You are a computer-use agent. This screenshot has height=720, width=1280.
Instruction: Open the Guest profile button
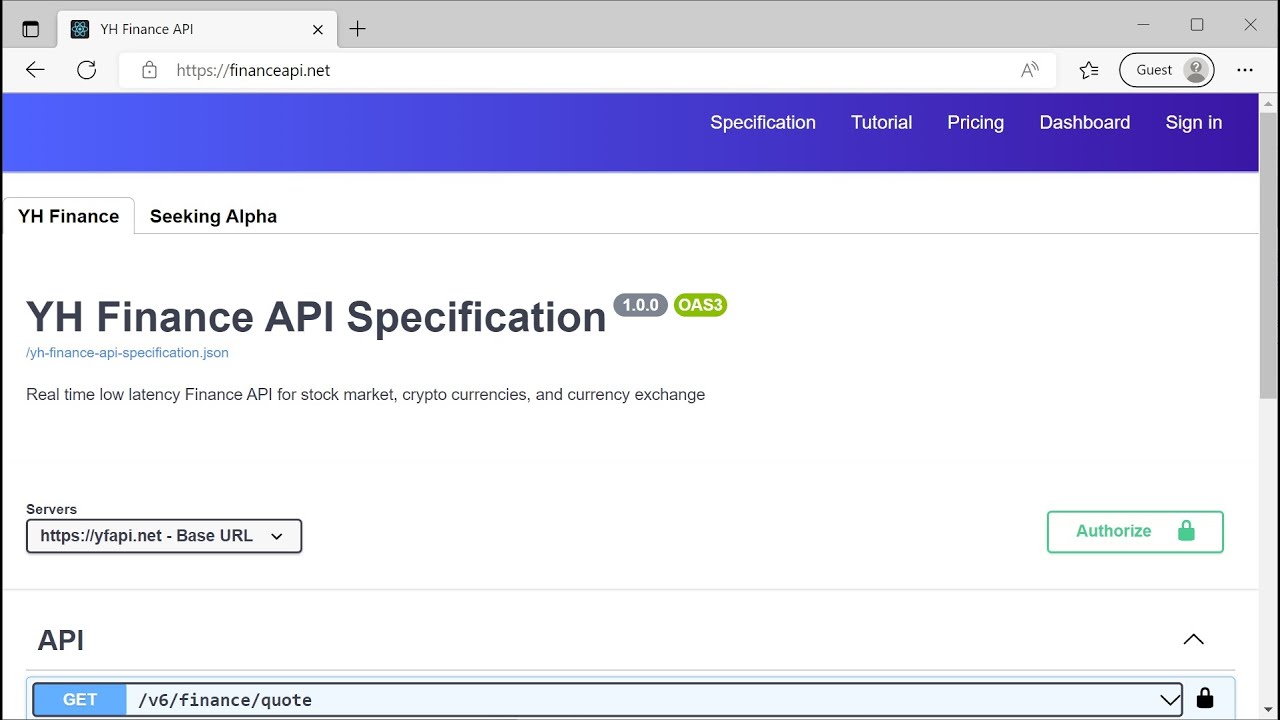1167,70
